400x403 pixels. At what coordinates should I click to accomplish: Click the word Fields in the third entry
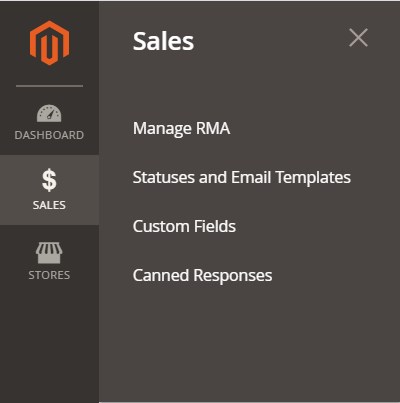pos(215,226)
